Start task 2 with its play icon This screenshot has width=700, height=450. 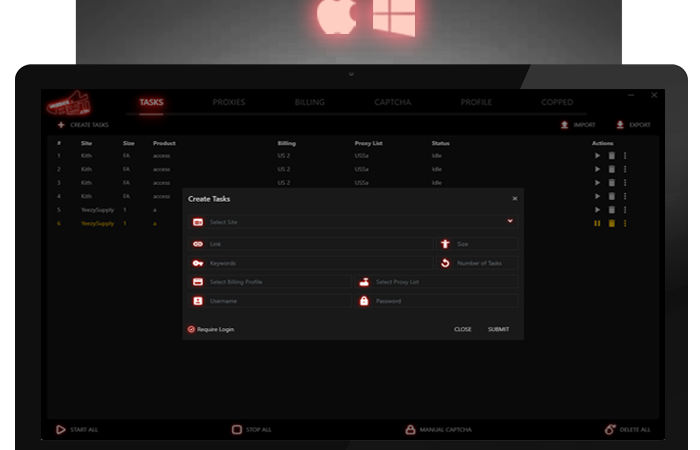(x=598, y=170)
